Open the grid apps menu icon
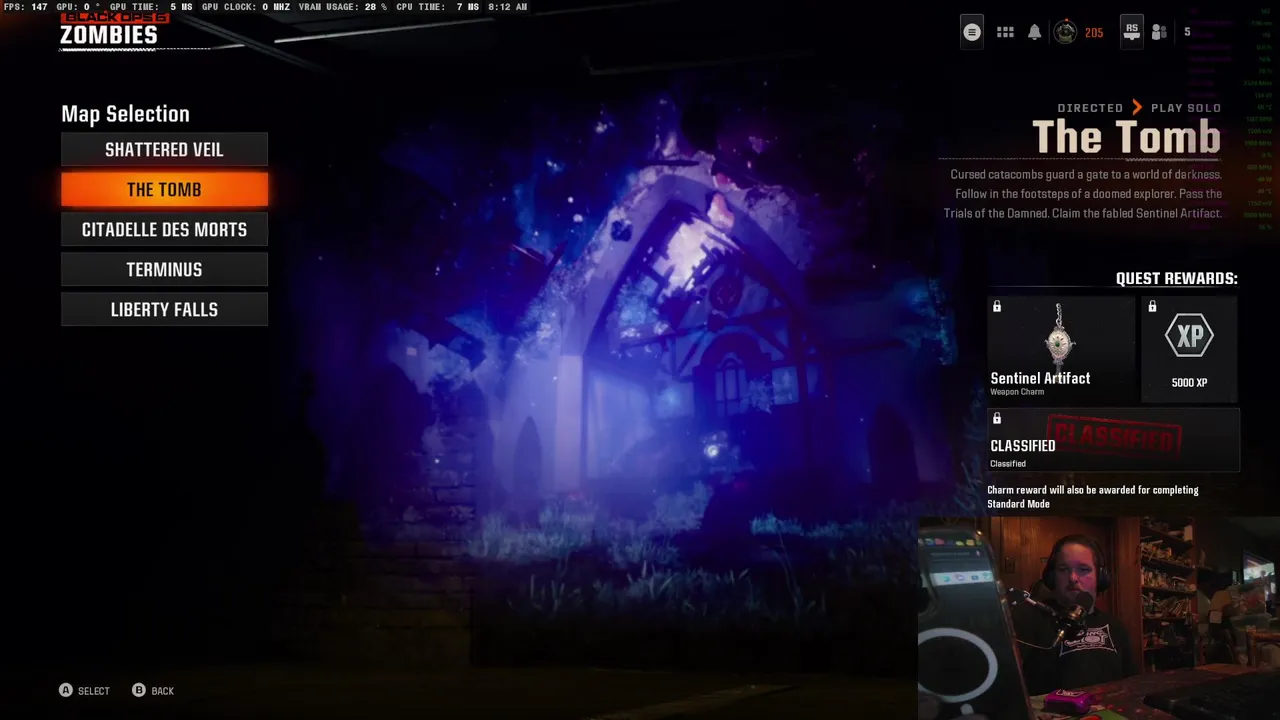This screenshot has width=1280, height=720. click(x=1005, y=32)
